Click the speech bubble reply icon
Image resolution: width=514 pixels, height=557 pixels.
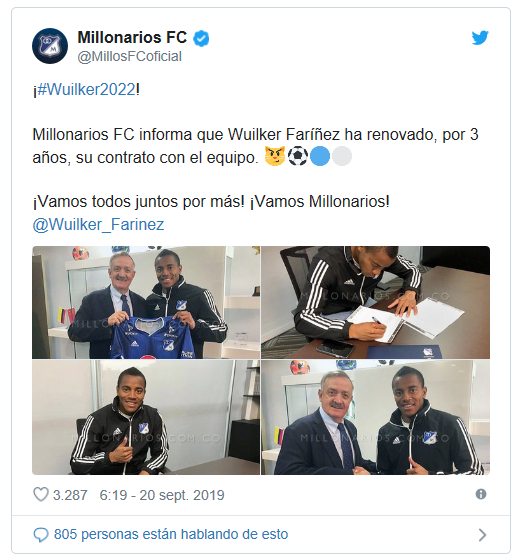pyautogui.click(x=41, y=535)
